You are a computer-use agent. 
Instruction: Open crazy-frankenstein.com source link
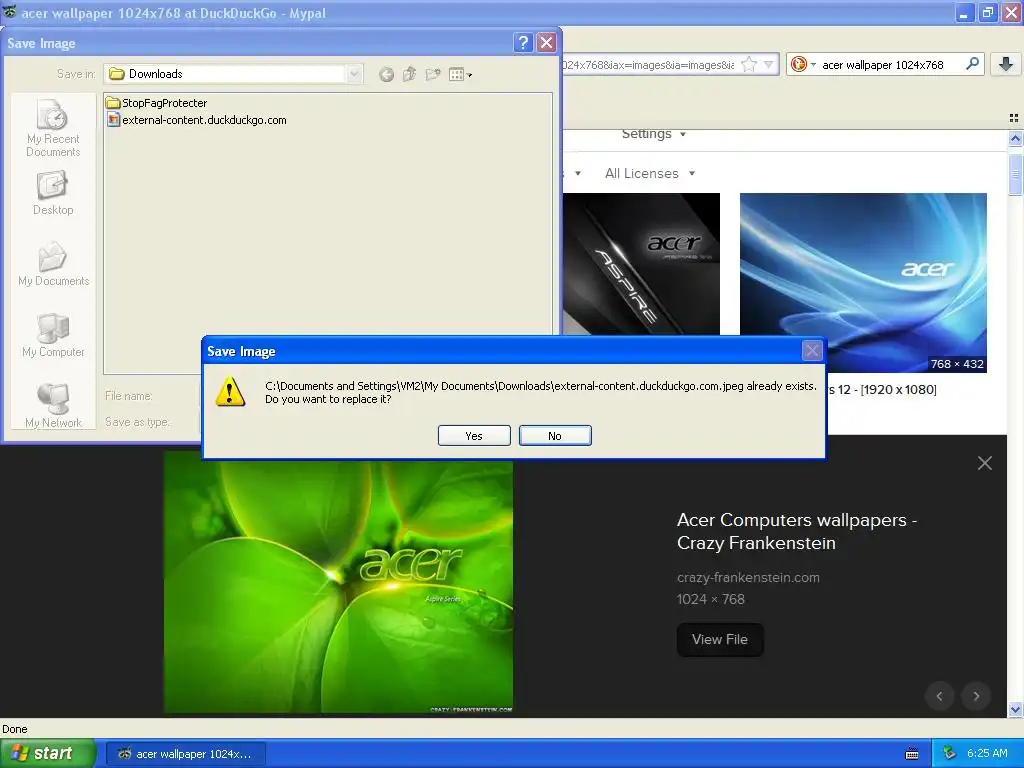748,577
